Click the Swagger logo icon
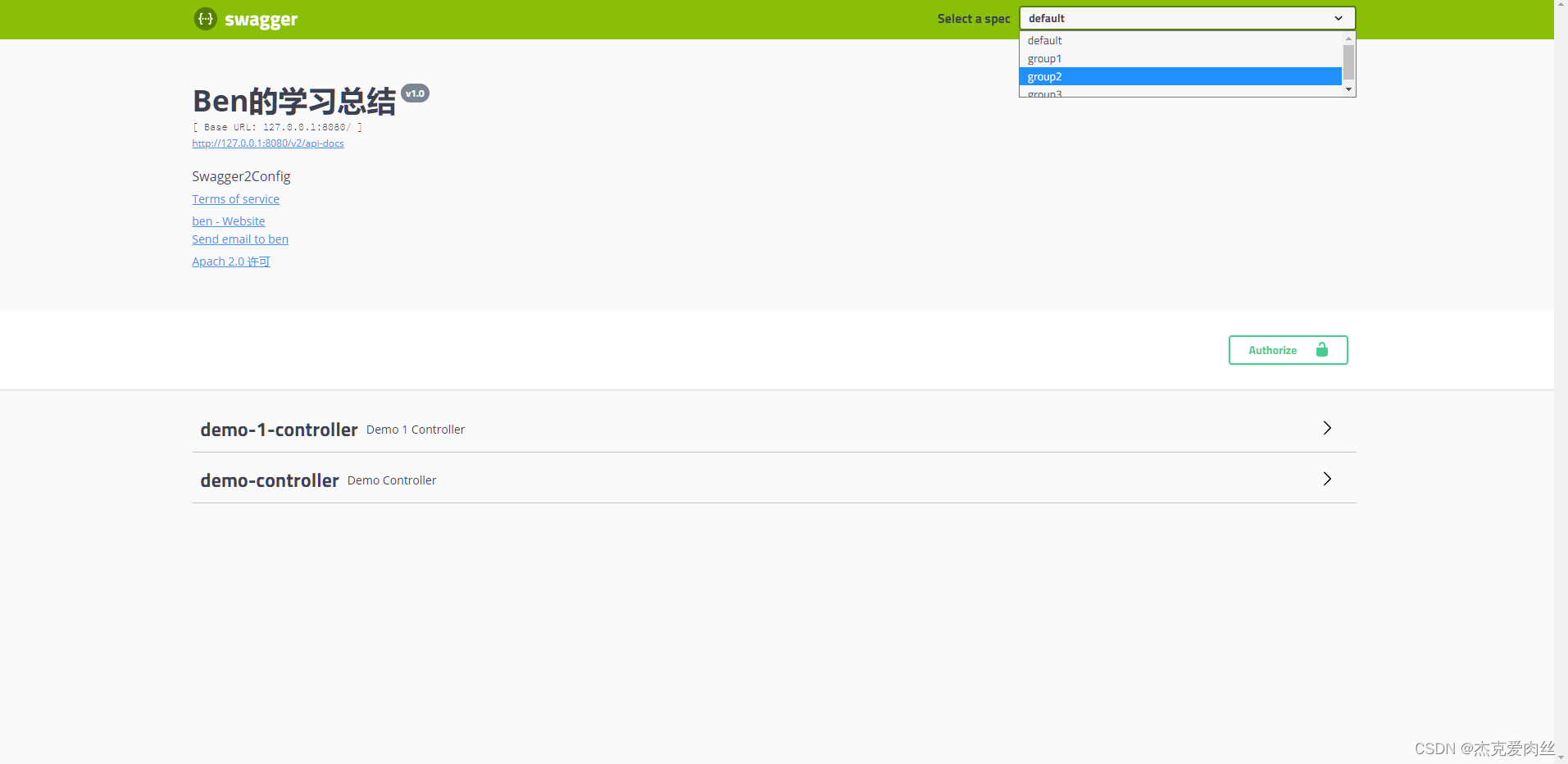This screenshot has height=764, width=1568. (205, 19)
